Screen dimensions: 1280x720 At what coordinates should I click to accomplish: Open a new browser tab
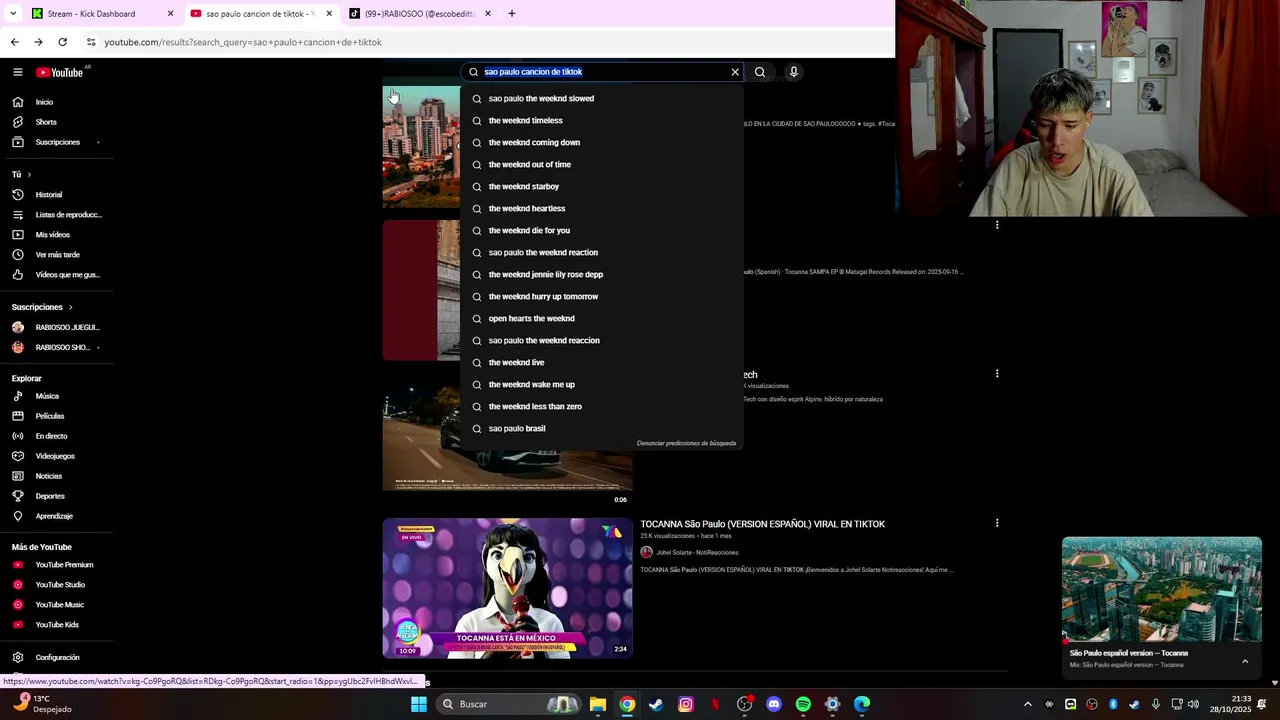point(512,14)
